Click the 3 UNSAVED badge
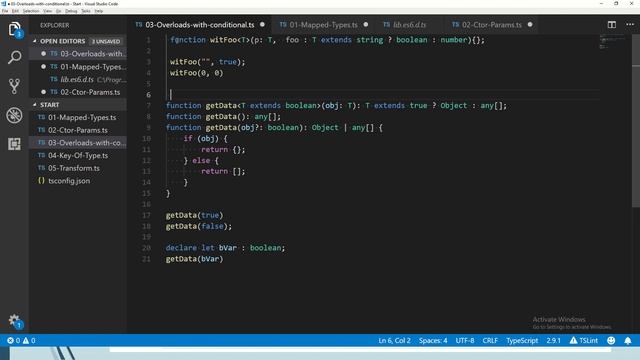Viewport: 640px width, 360px height. [x=106, y=41]
